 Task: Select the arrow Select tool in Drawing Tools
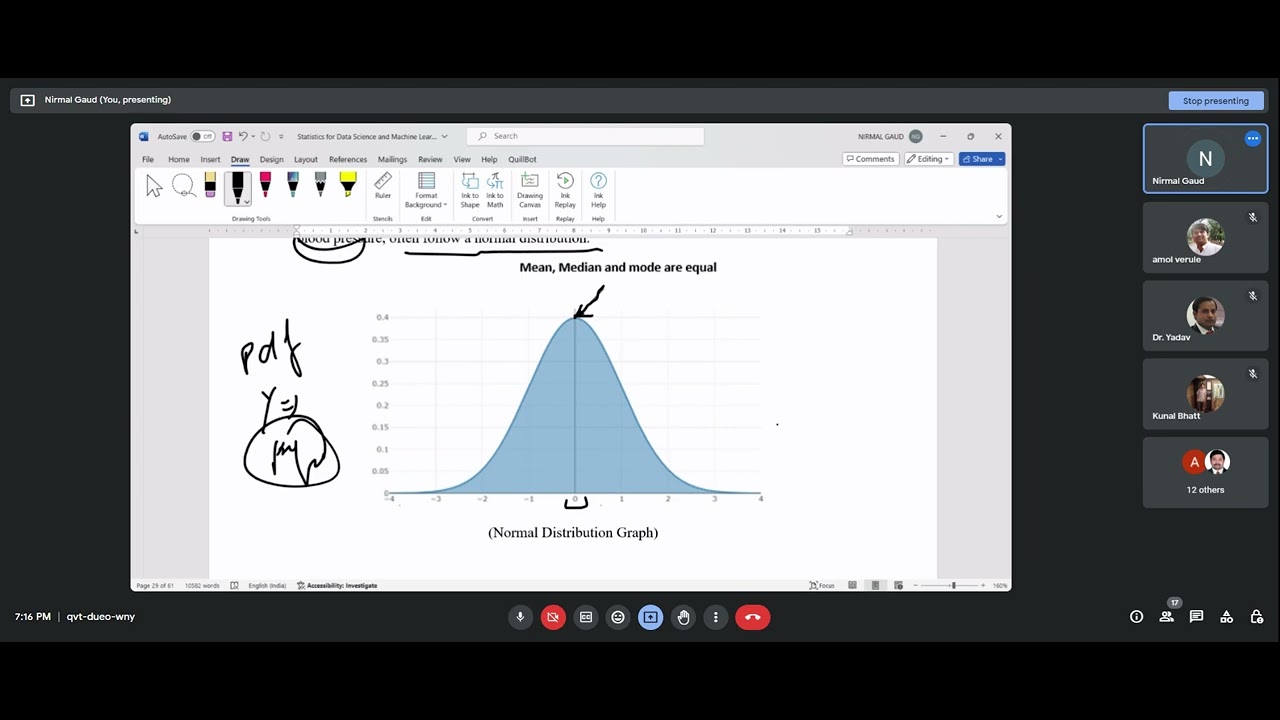coord(154,186)
